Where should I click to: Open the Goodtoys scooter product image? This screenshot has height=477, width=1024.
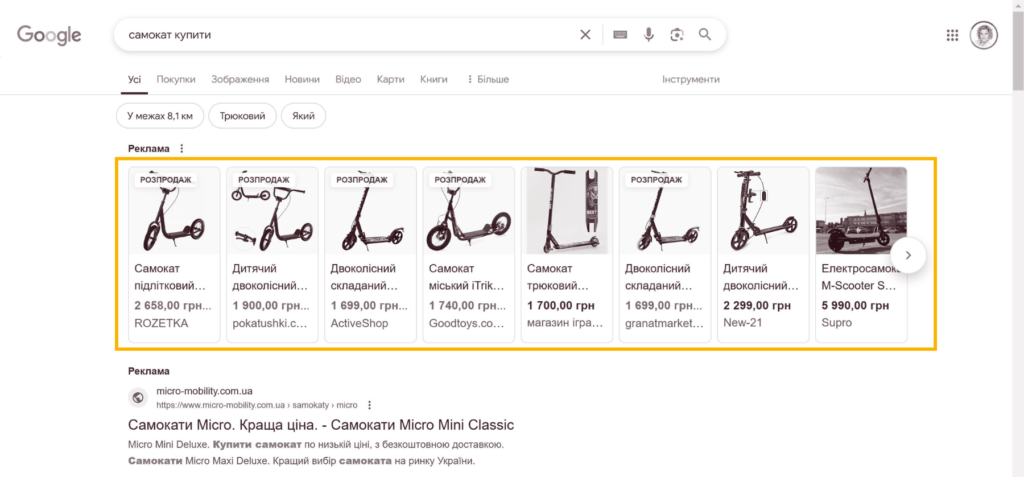coord(469,210)
